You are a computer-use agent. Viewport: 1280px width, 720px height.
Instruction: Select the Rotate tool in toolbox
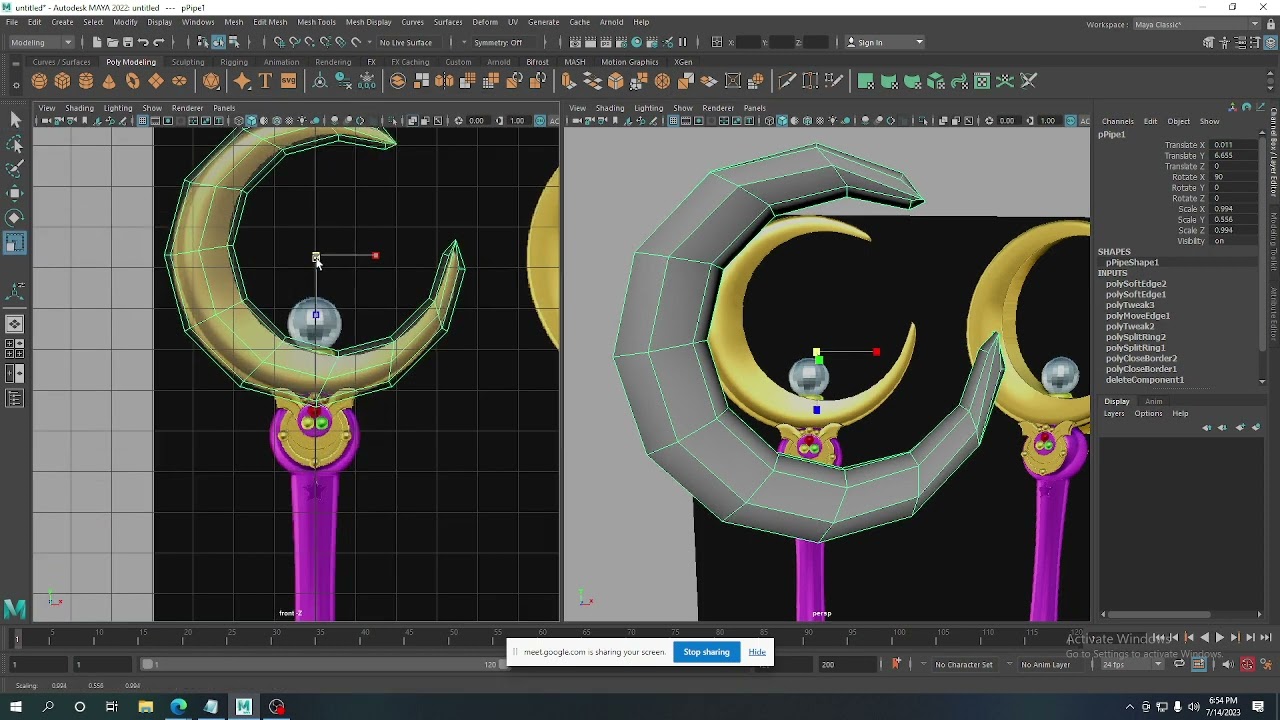[x=15, y=217]
